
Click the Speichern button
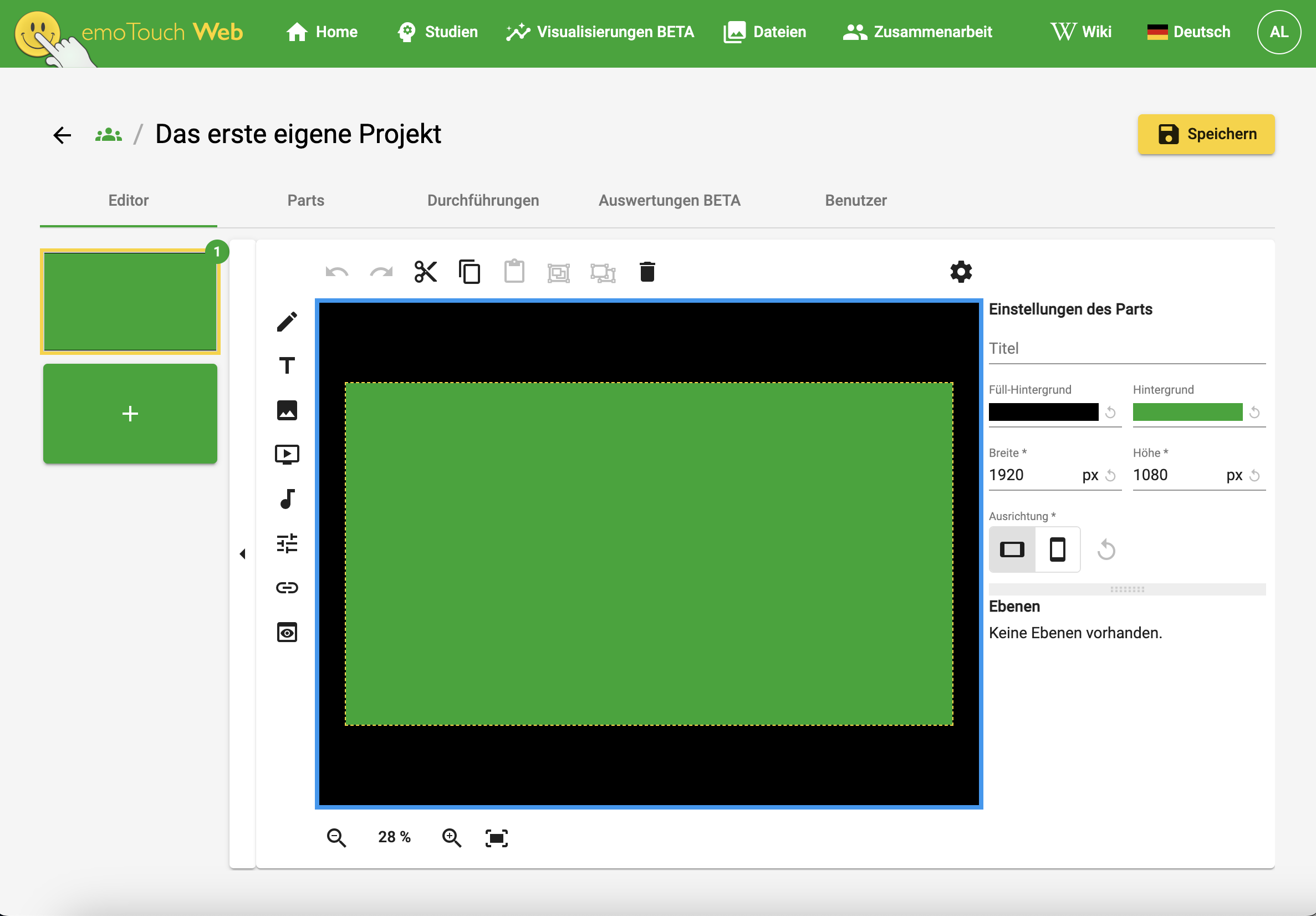point(1206,134)
